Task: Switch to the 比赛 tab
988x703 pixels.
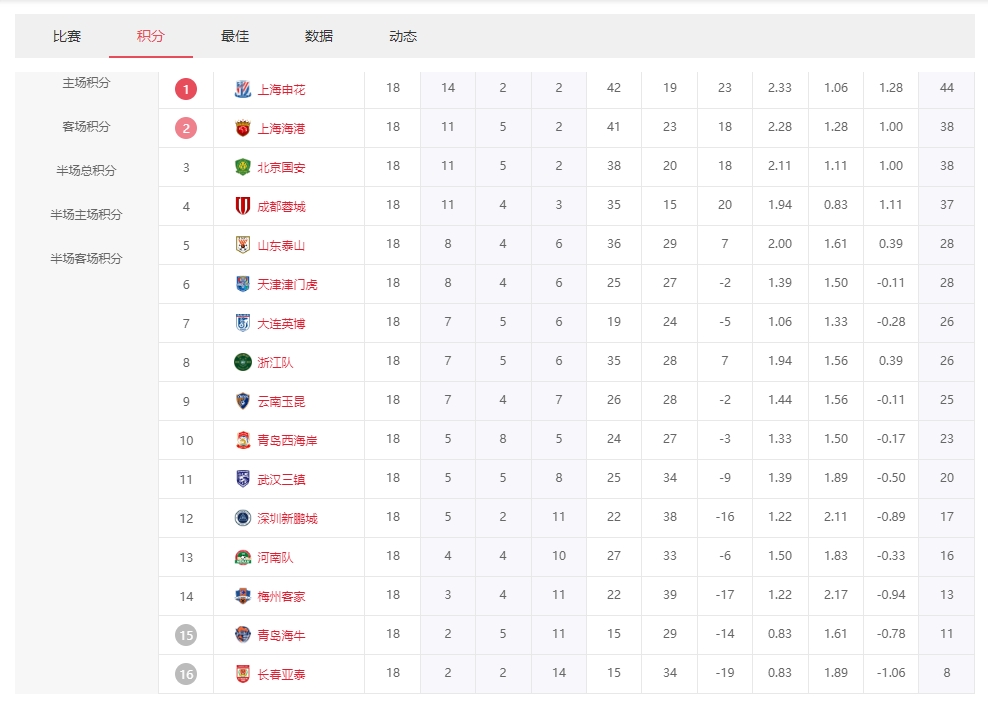Action: pyautogui.click(x=67, y=36)
